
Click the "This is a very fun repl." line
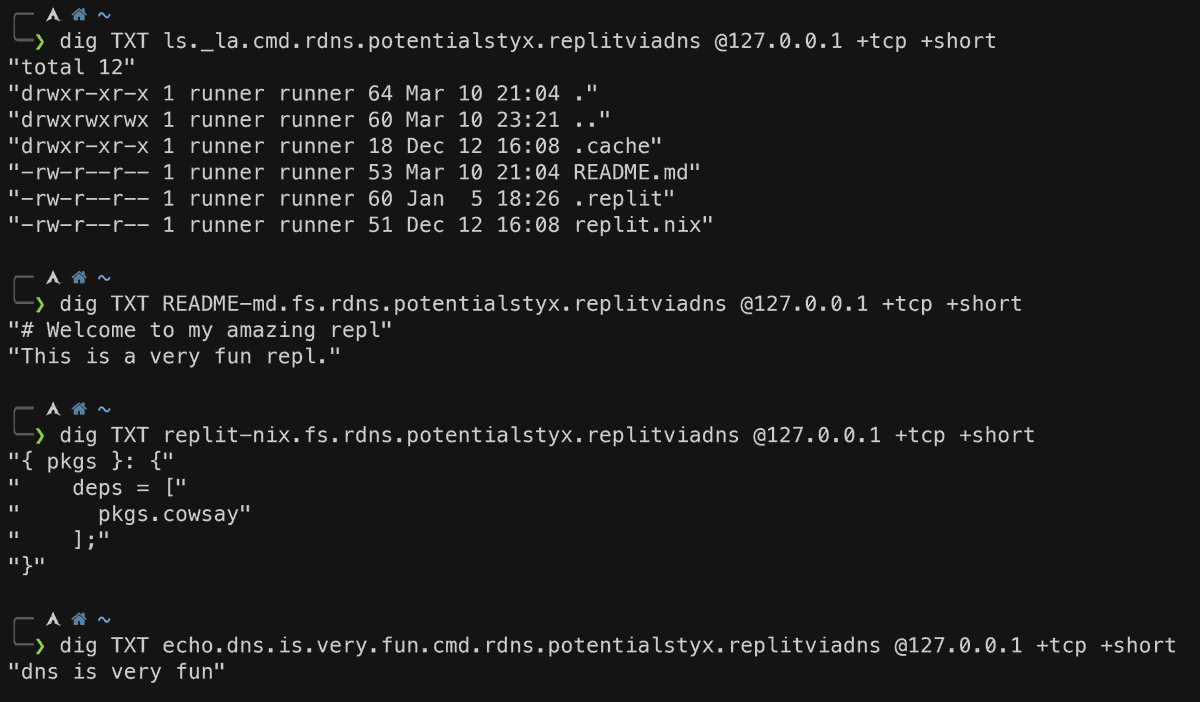[174, 356]
